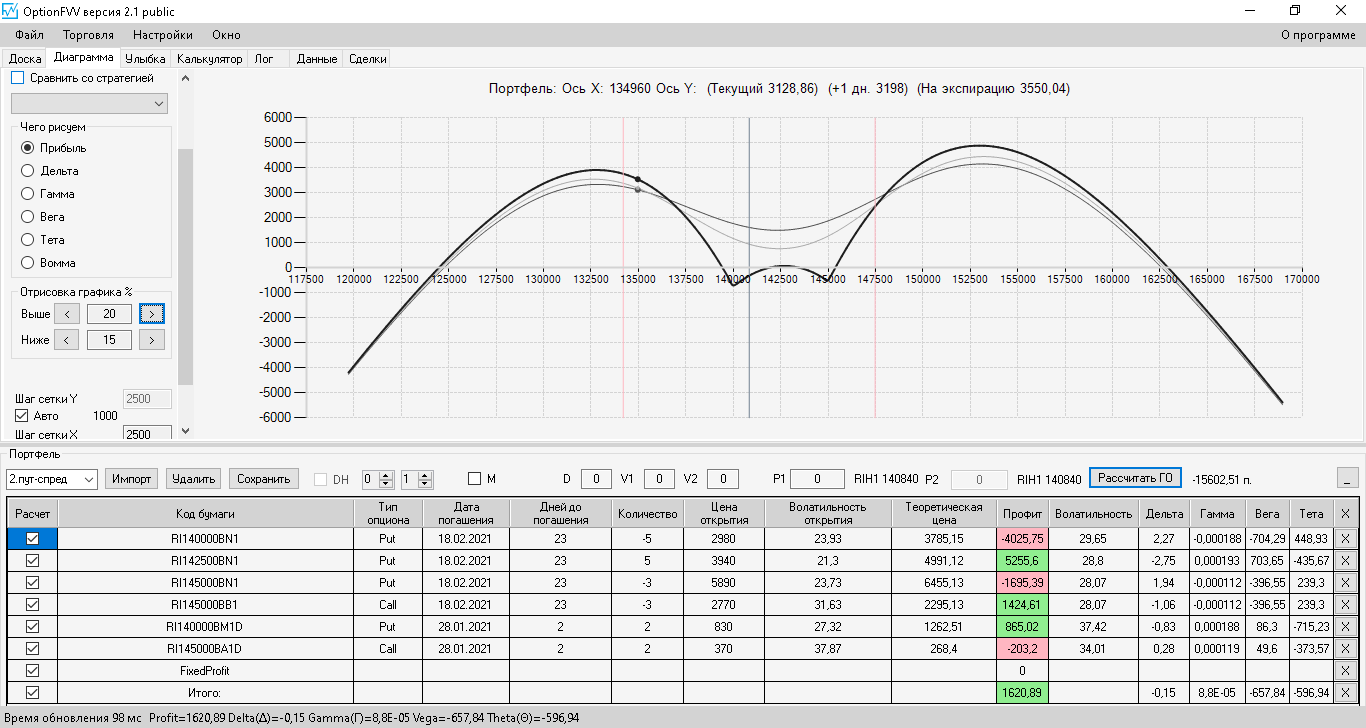This screenshot has width=1366, height=728.
Task: Remove the FixedProfit row with its X icon
Action: [1344, 671]
